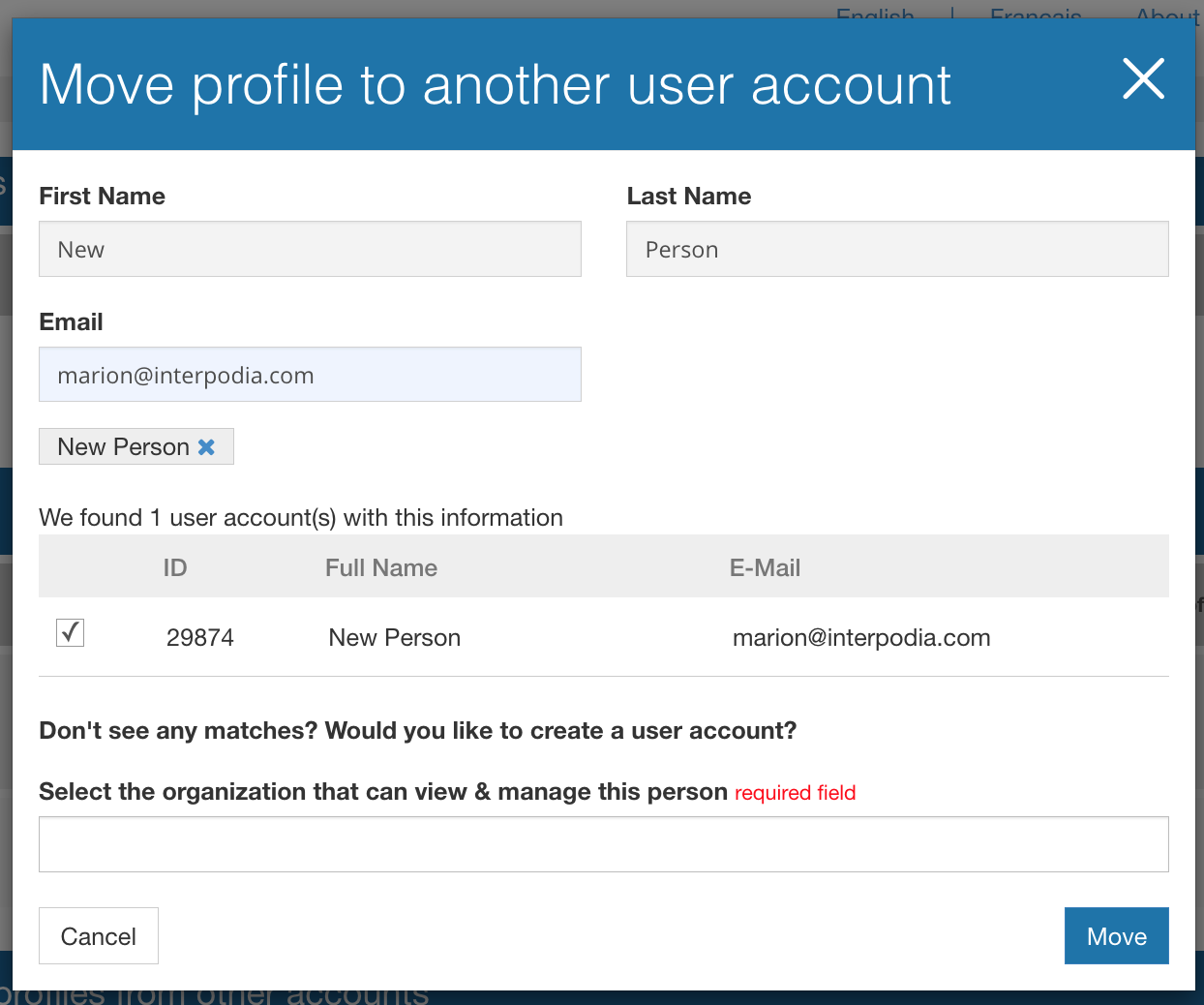Switch language to English
This screenshot has height=1005, width=1204.
875,14
